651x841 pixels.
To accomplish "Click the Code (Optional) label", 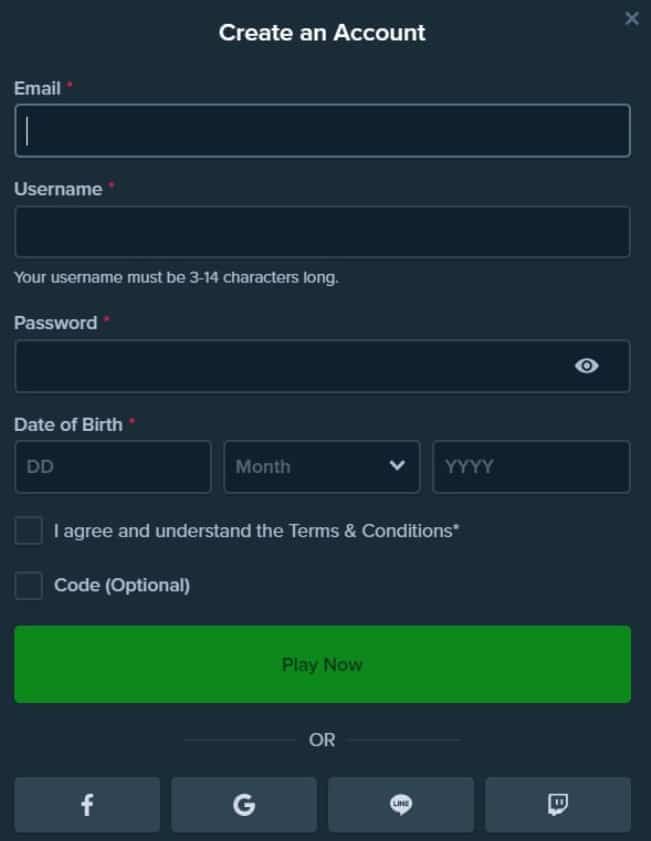I will [x=122, y=585].
